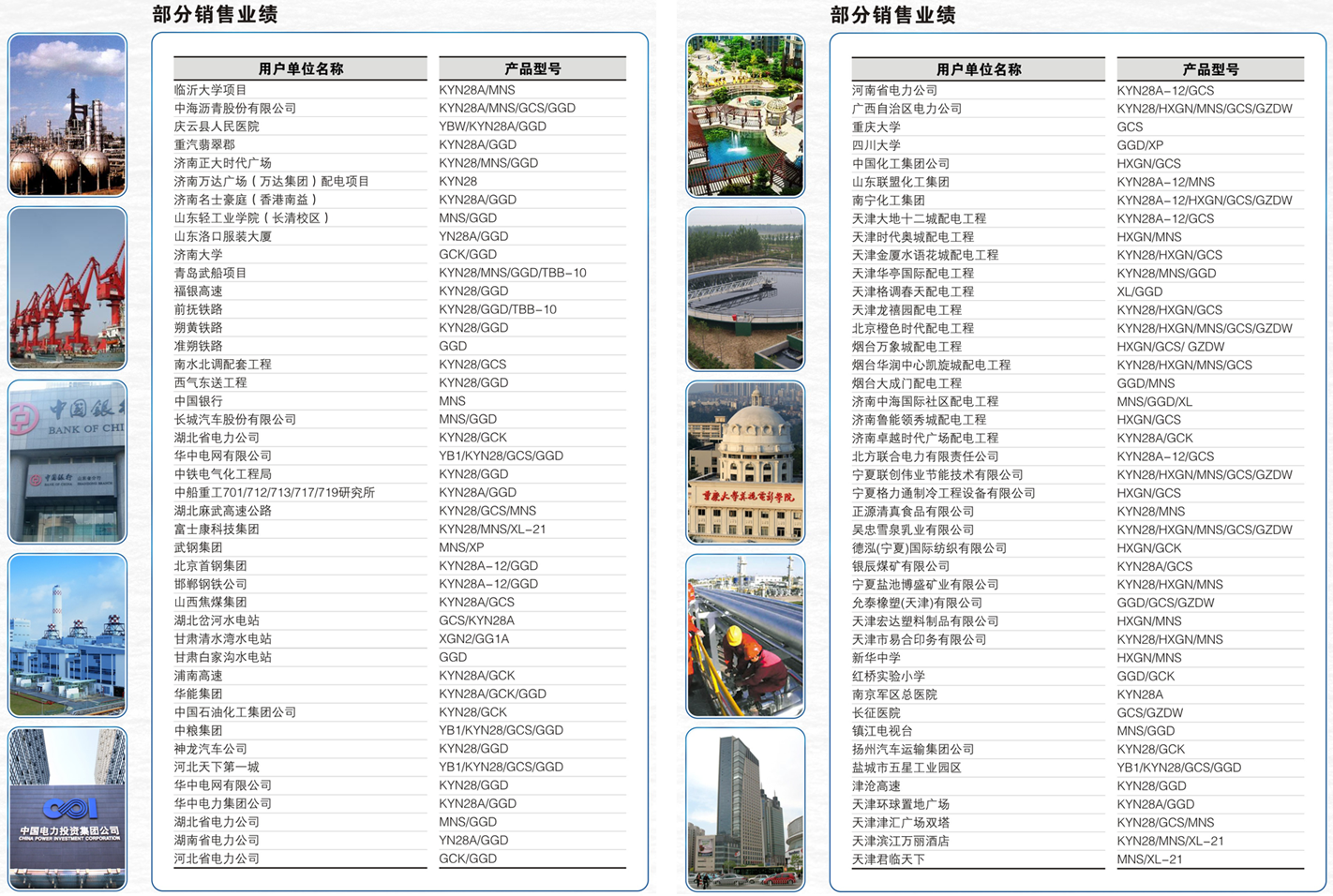This screenshot has width=1333, height=896.
Task: Click 山东轻工业学院（长清校区）
Action: [252, 218]
